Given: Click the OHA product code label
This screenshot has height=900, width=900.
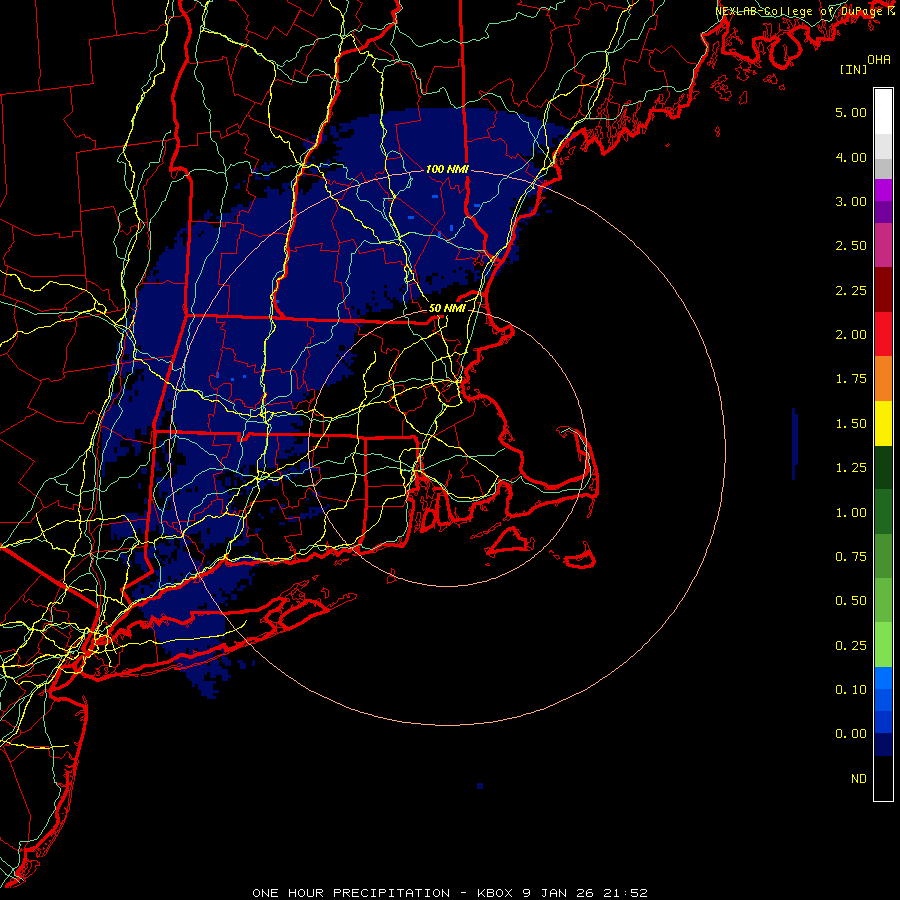Looking at the screenshot, I should pos(879,59).
